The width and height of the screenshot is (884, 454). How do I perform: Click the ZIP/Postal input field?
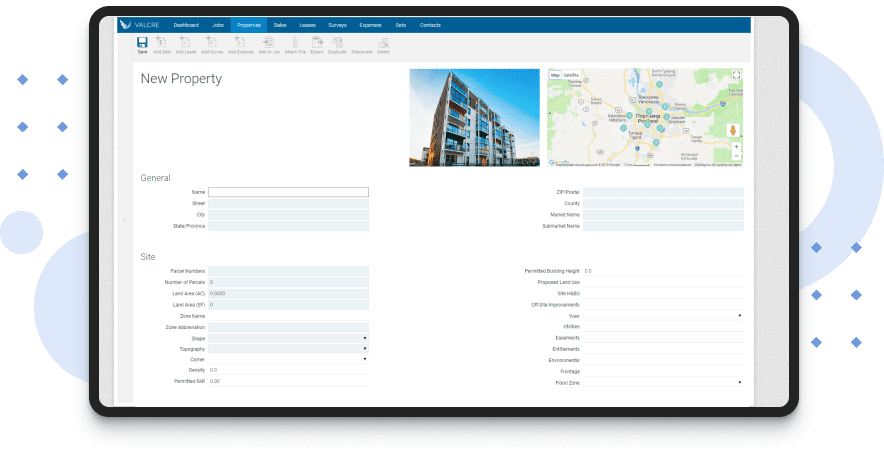tap(663, 192)
